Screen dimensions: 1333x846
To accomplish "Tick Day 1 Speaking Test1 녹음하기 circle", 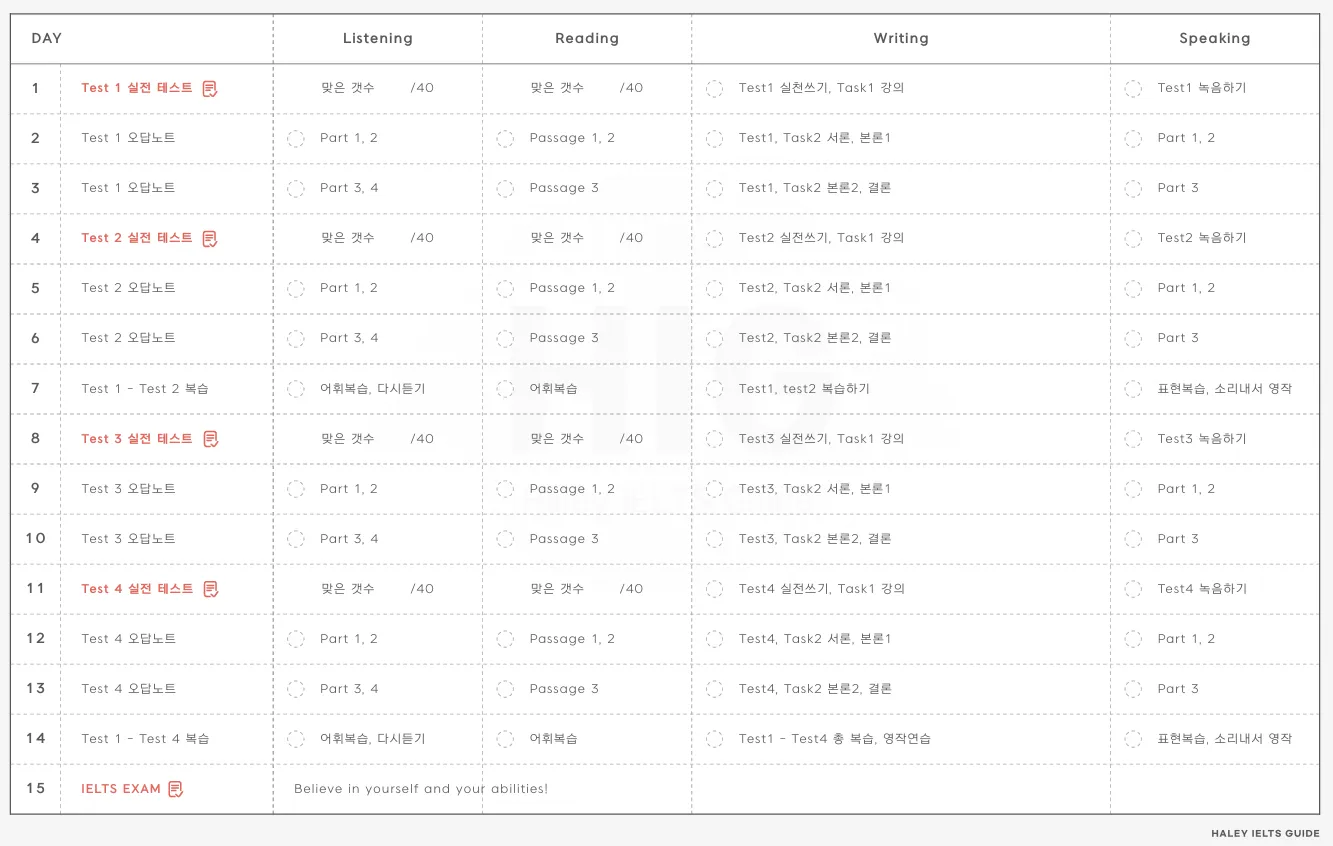I will pos(1133,89).
